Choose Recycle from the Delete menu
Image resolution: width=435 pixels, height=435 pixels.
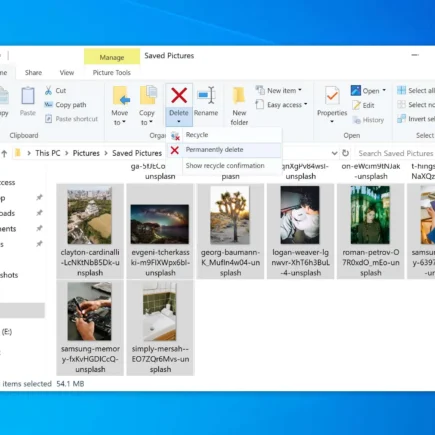coord(224,135)
